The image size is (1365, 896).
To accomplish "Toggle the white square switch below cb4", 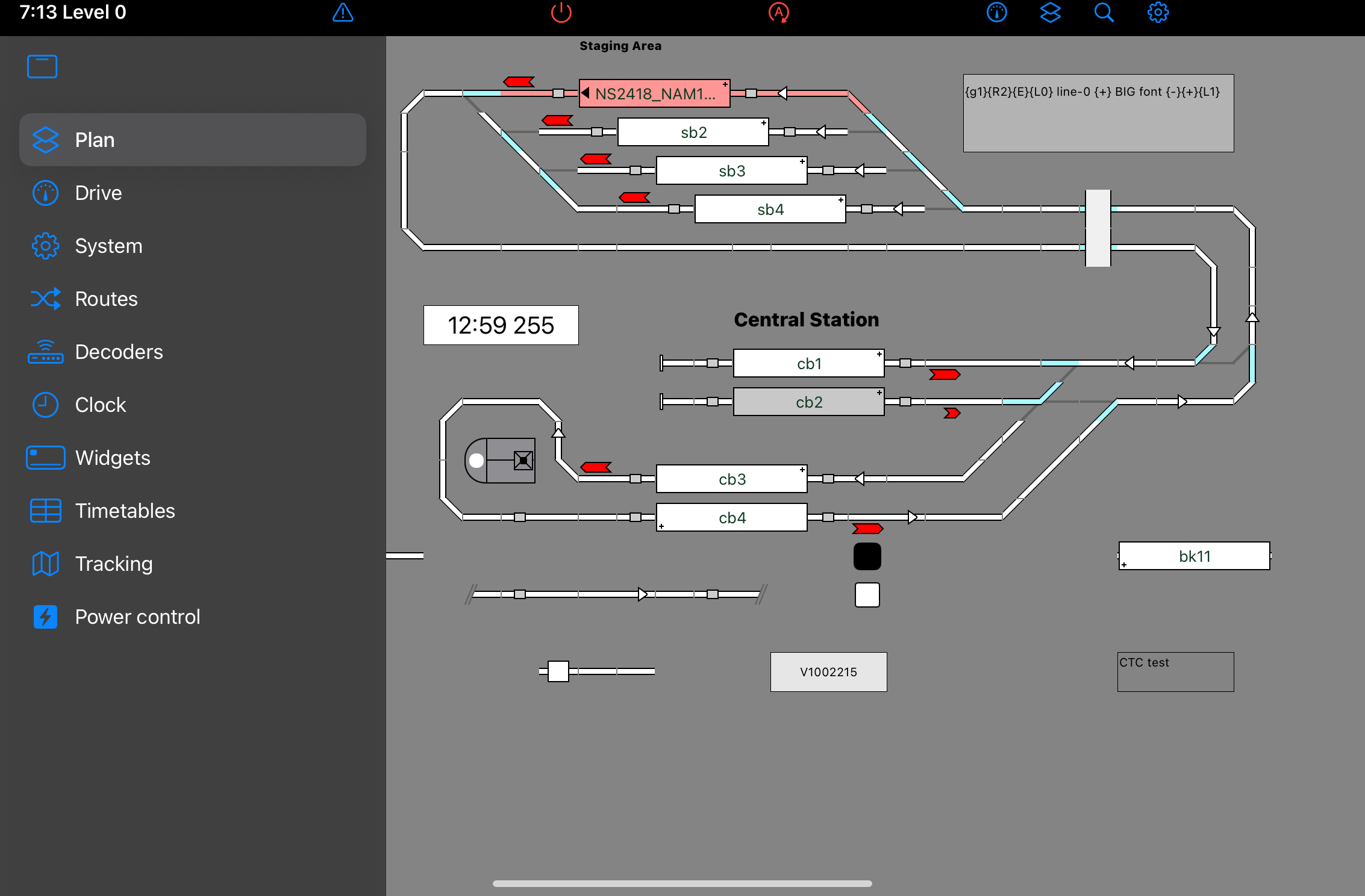I will coord(867,595).
